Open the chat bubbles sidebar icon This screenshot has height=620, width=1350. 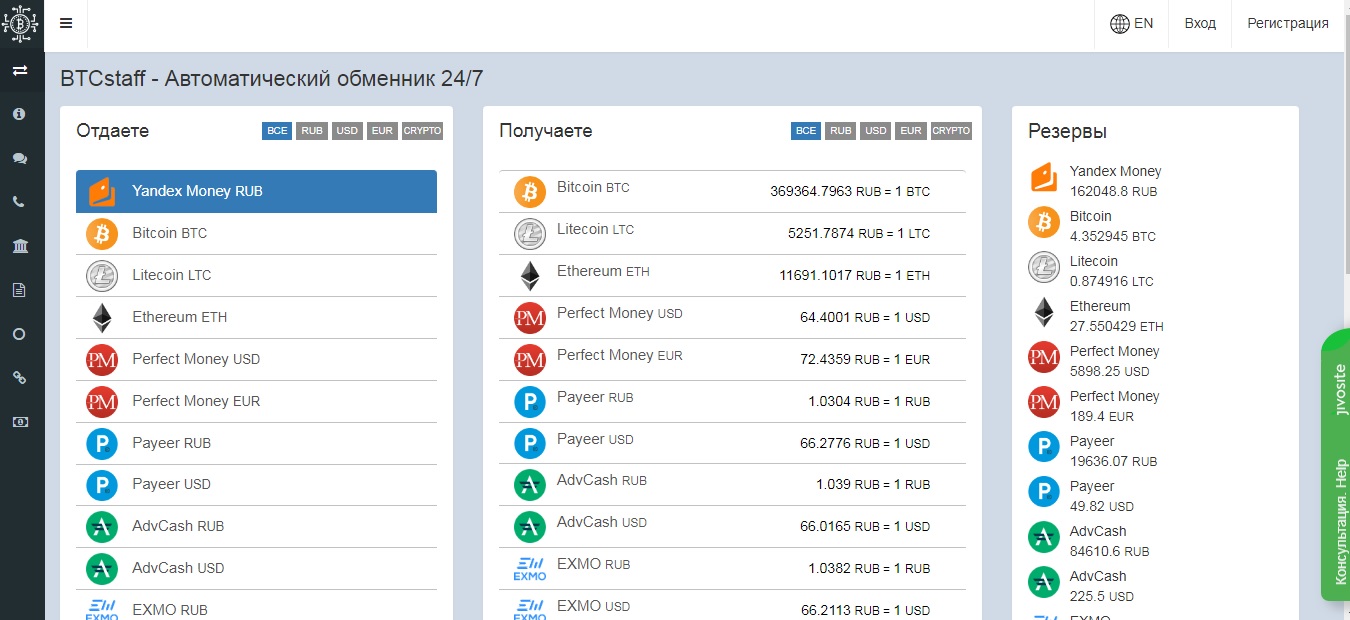[x=19, y=158]
